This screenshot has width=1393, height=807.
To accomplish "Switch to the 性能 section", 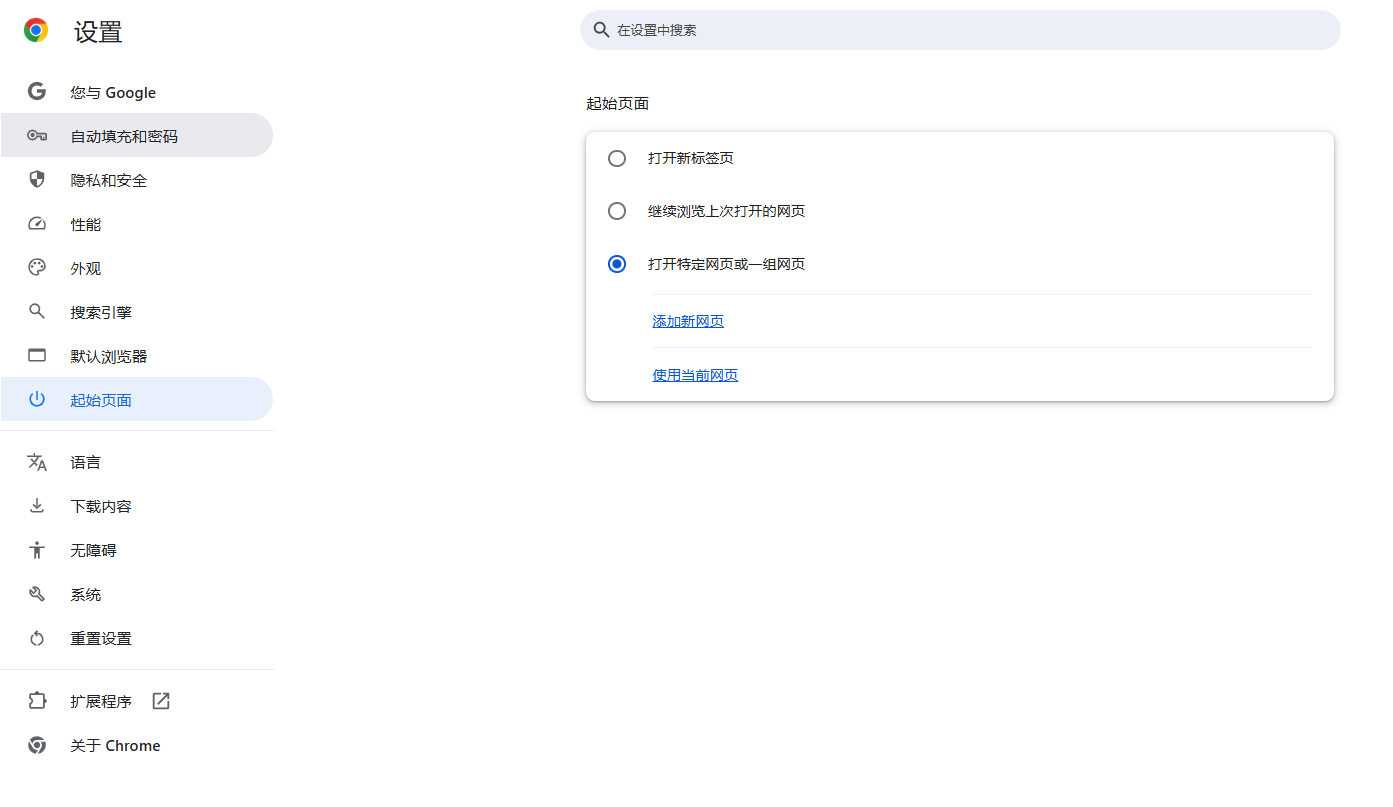I will (x=136, y=224).
